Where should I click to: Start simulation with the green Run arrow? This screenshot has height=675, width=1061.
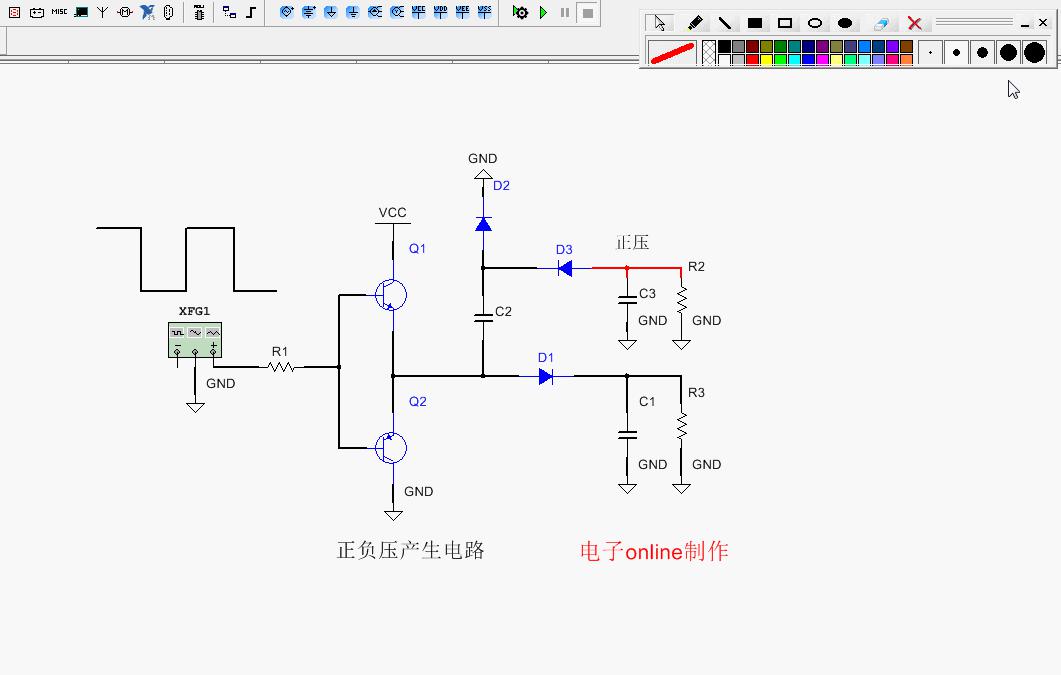543,13
